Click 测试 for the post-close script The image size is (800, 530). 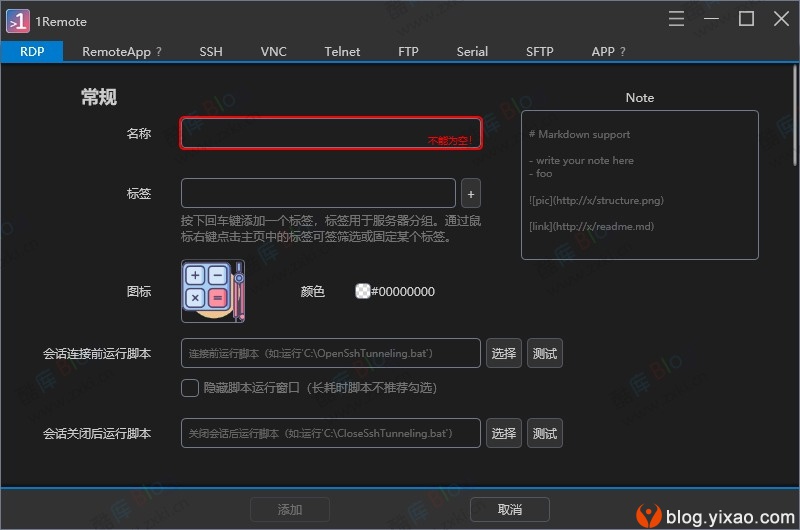pos(545,433)
